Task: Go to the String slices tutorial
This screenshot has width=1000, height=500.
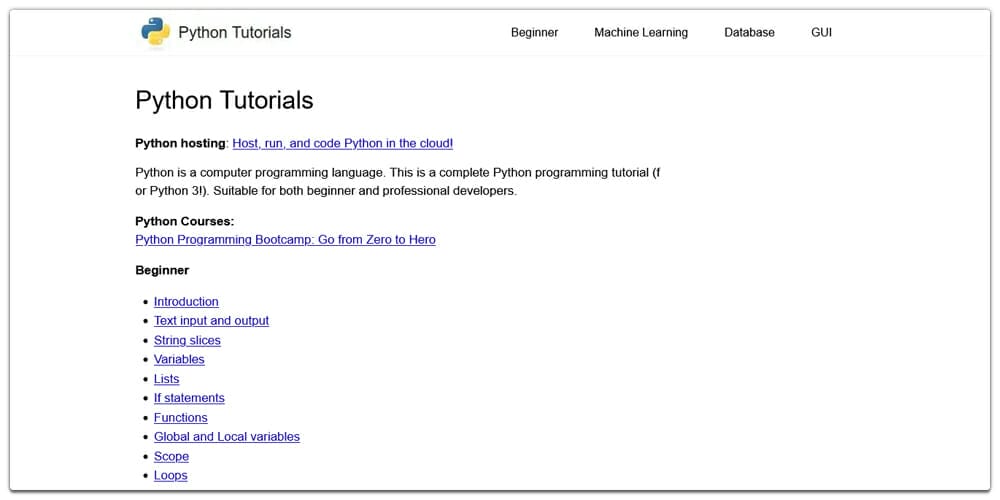Action: (187, 341)
